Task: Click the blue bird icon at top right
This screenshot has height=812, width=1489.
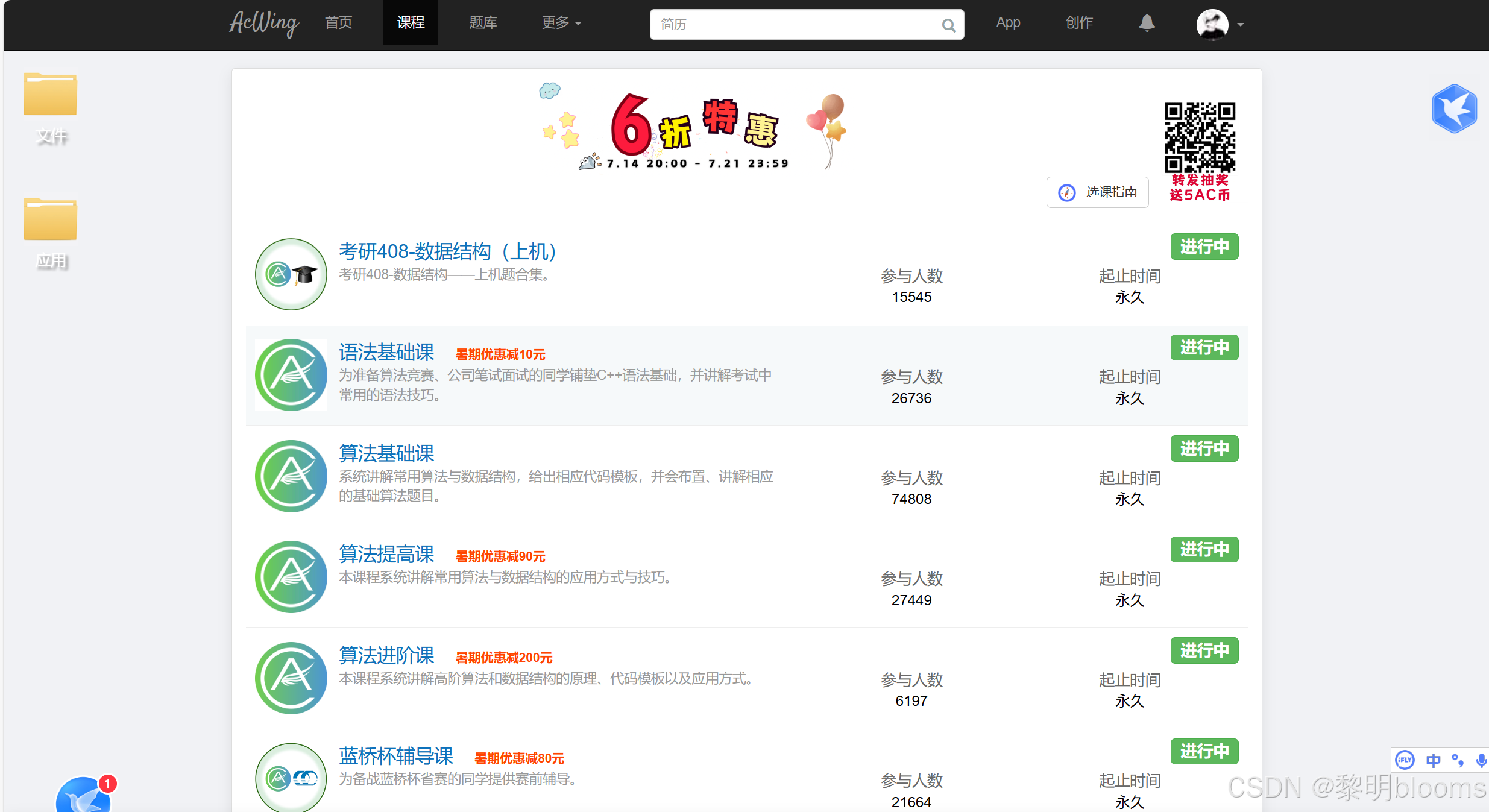Action: (x=1454, y=109)
